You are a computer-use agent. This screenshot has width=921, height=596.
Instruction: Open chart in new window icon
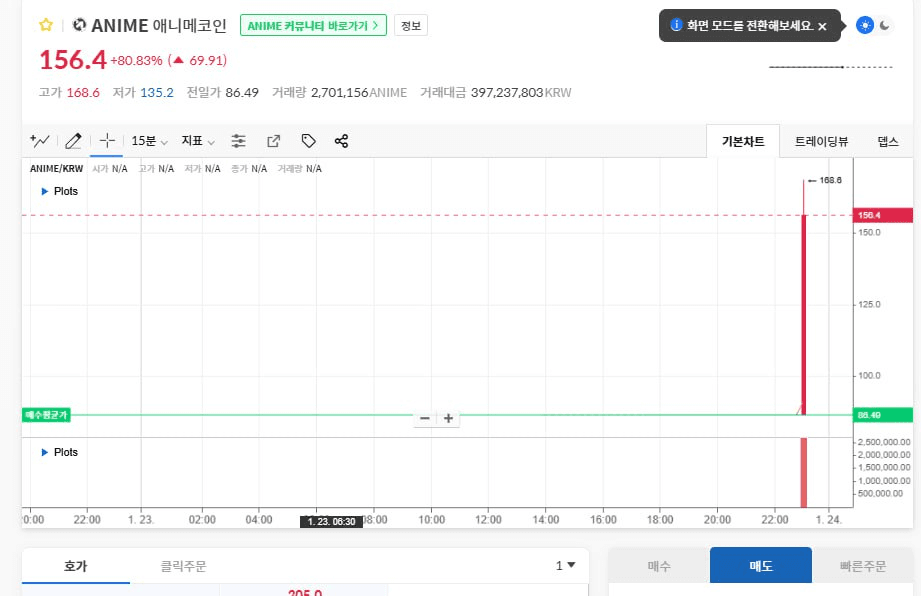click(x=273, y=141)
